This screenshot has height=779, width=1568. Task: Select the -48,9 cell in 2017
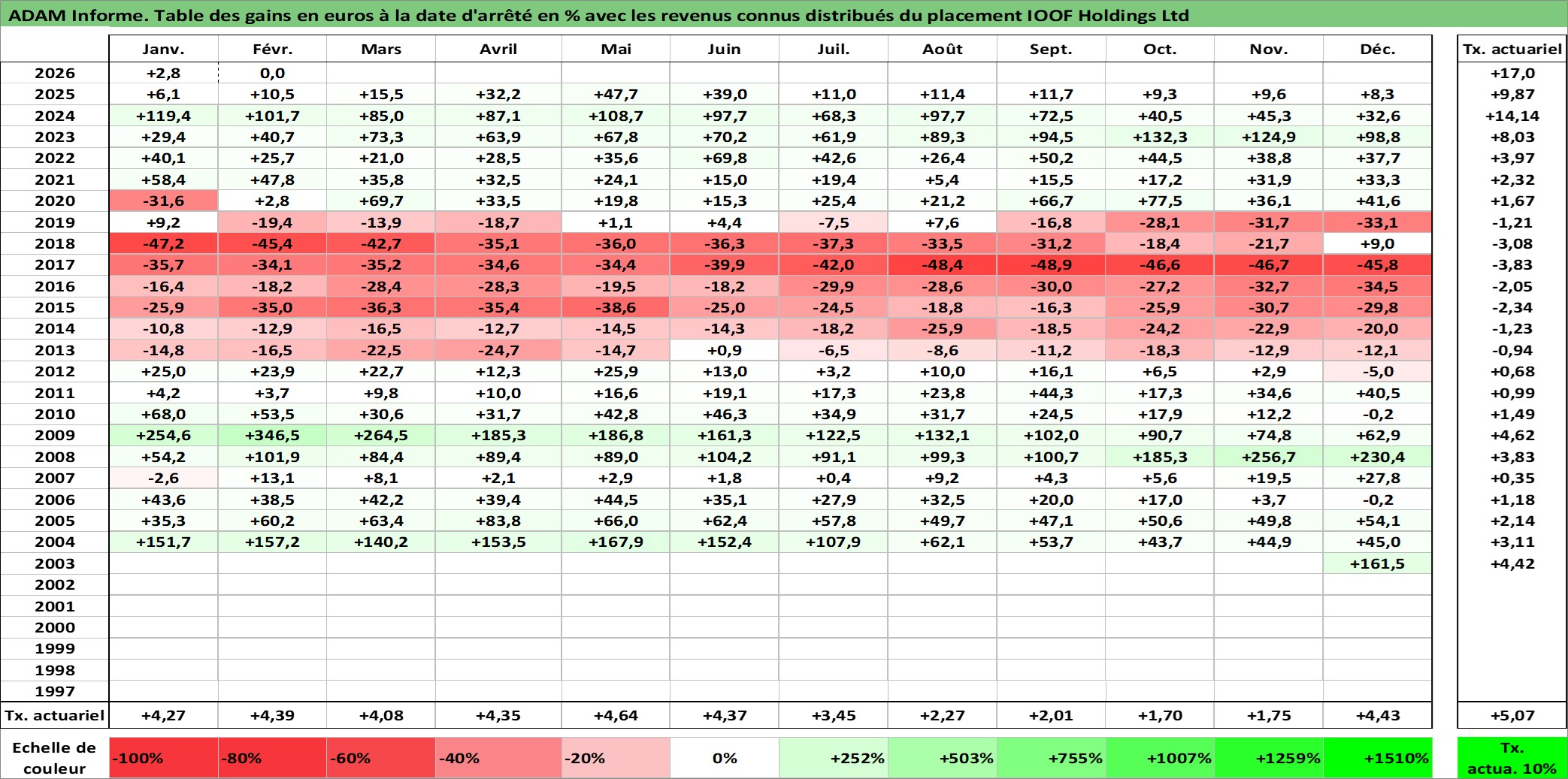(x=1051, y=264)
